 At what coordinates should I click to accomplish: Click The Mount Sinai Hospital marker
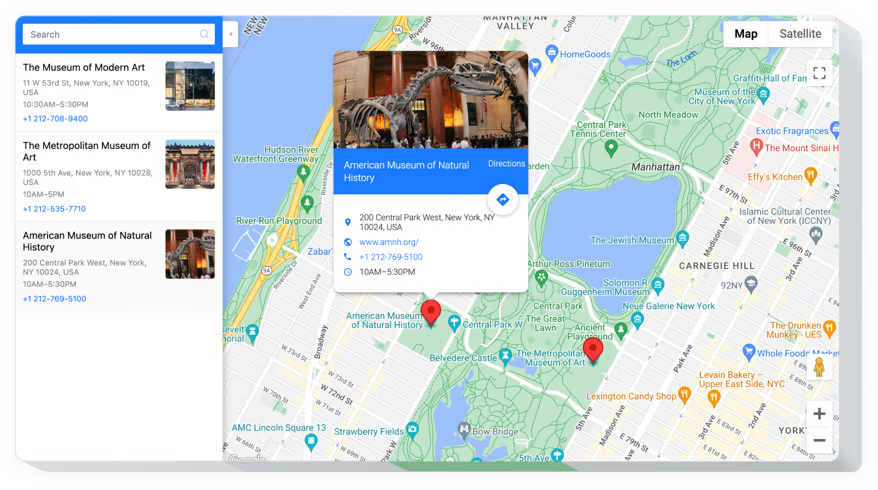[756, 147]
